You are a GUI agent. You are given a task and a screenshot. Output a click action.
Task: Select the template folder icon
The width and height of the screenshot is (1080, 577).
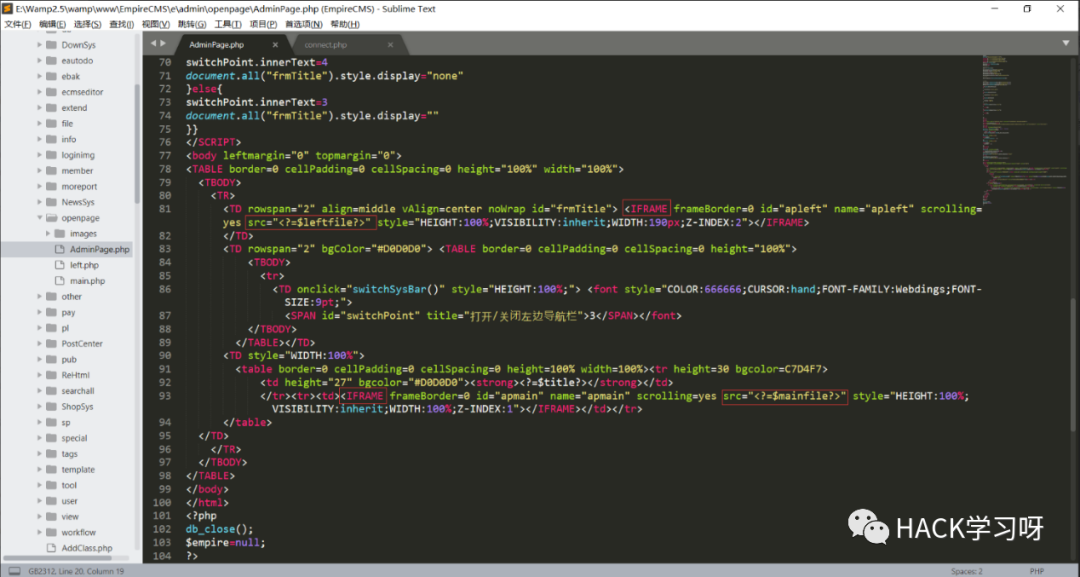click(x=51, y=470)
